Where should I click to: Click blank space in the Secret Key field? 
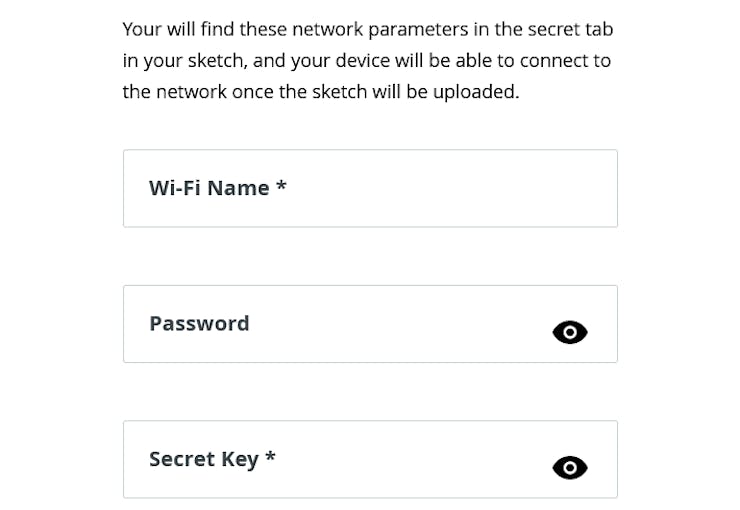point(410,459)
